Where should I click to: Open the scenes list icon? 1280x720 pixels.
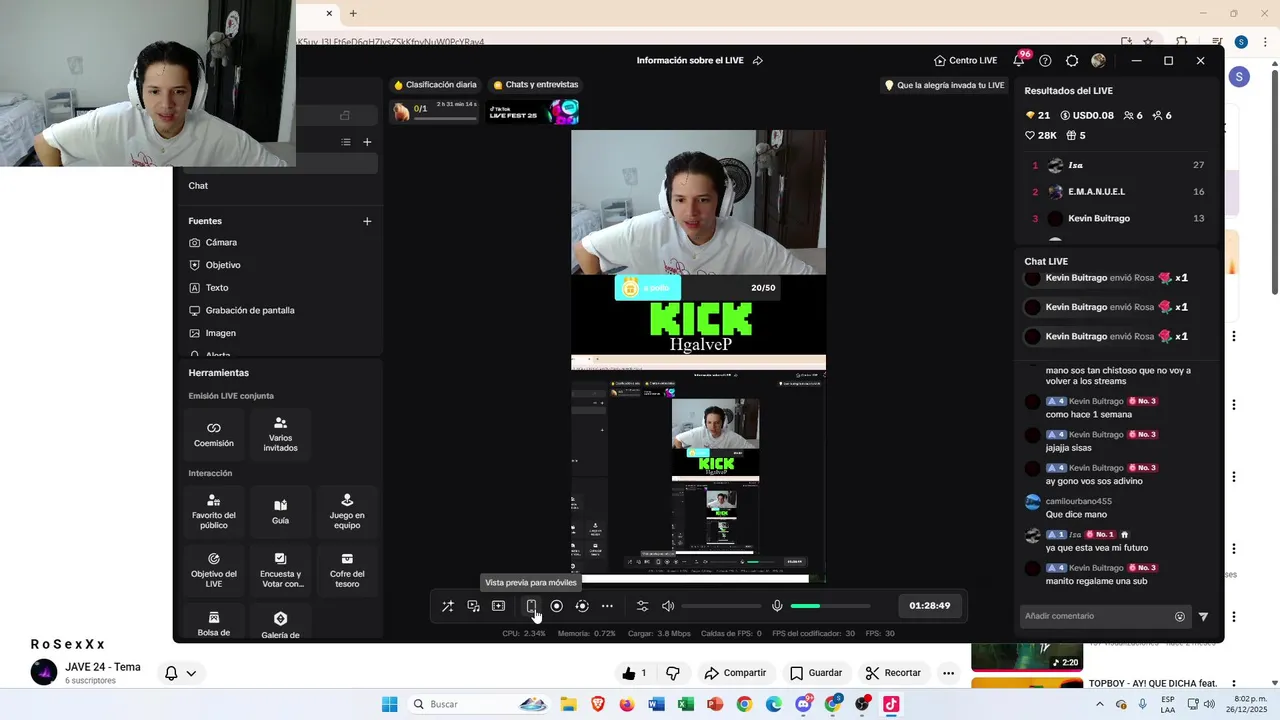click(346, 142)
